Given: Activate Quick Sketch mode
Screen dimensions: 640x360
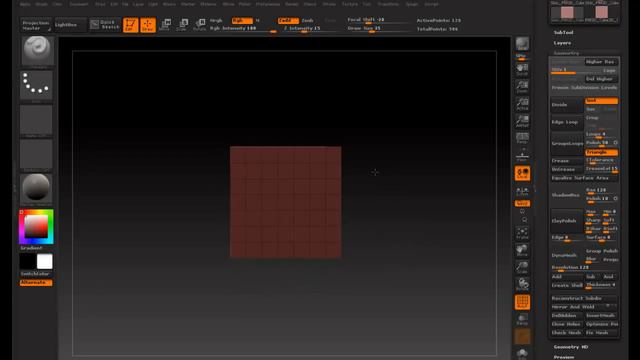Looking at the screenshot, I should [x=105, y=24].
